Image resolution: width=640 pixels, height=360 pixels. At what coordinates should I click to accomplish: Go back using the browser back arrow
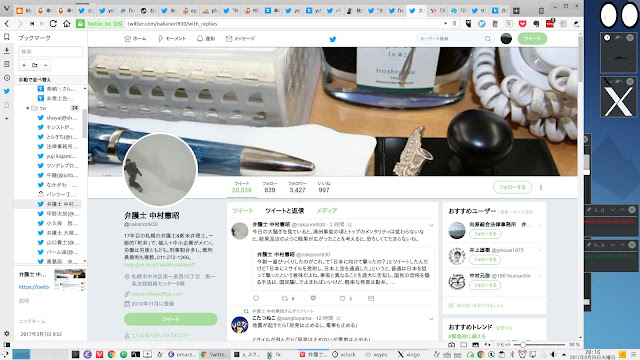coord(7,24)
